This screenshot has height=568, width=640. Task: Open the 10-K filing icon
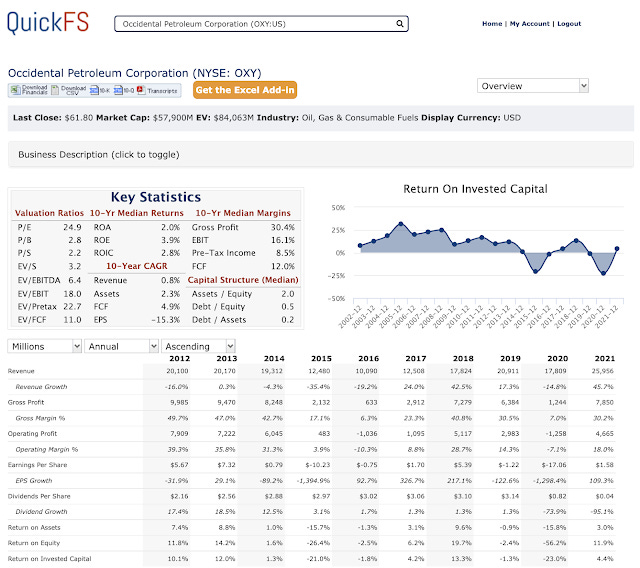click(94, 90)
